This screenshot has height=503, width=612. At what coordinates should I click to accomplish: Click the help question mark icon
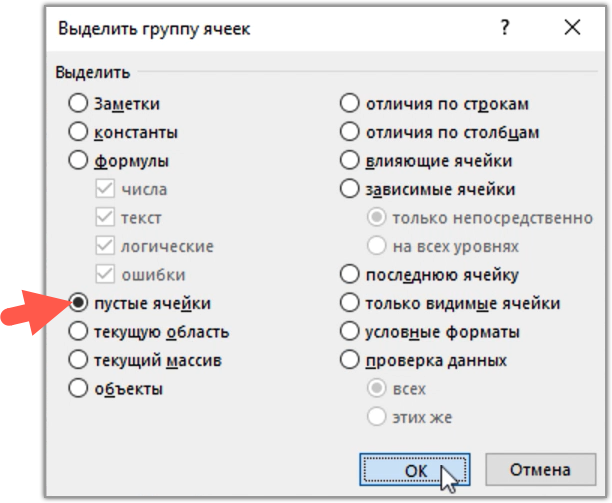pyautogui.click(x=505, y=28)
